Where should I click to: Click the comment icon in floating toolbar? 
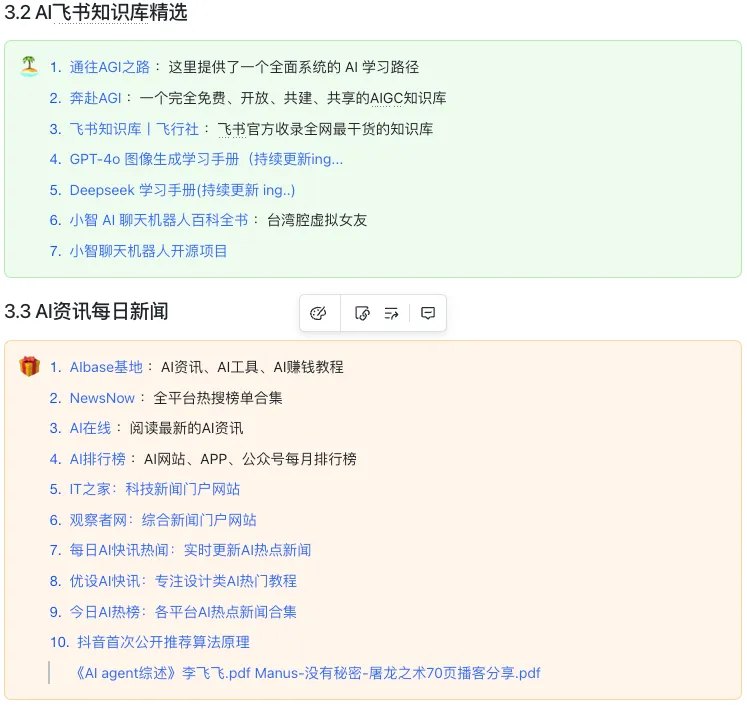coord(428,313)
